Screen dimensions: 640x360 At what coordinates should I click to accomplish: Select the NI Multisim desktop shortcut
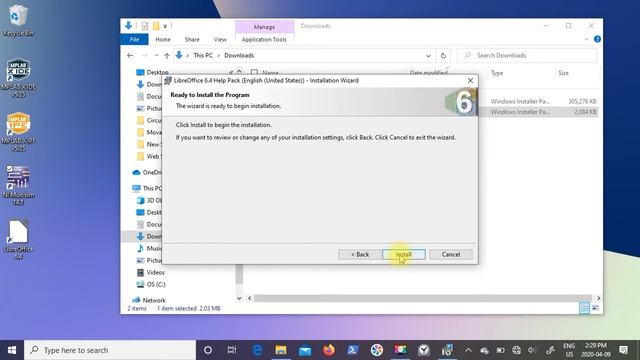(x=18, y=185)
